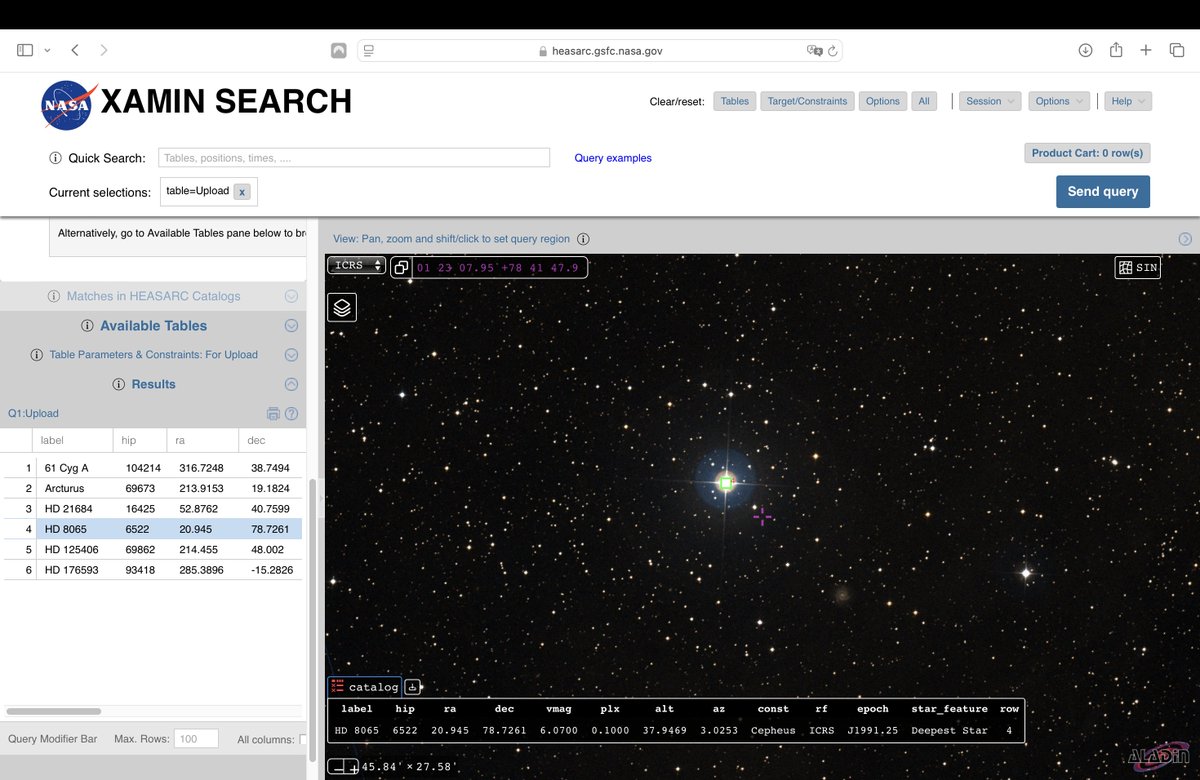Image resolution: width=1200 pixels, height=780 pixels.
Task: Remove table=Upload selection with x
Action: coord(242,192)
